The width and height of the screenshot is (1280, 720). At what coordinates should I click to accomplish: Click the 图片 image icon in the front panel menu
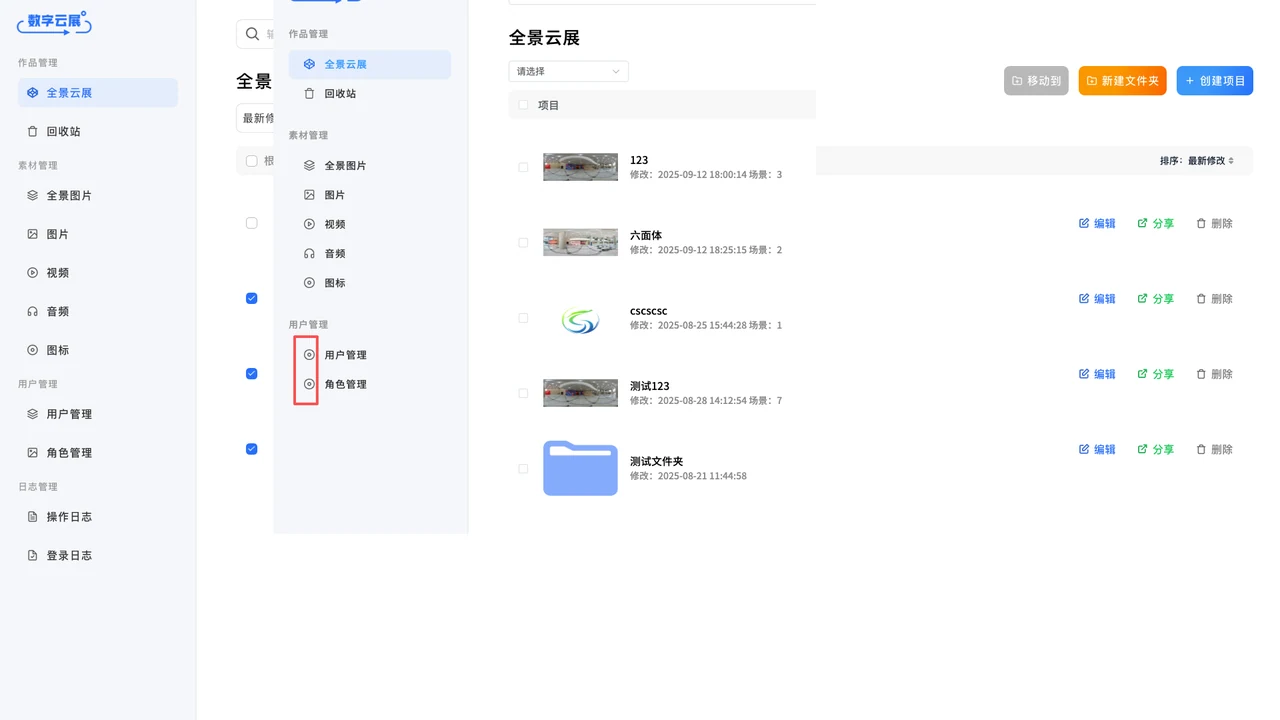(x=309, y=195)
